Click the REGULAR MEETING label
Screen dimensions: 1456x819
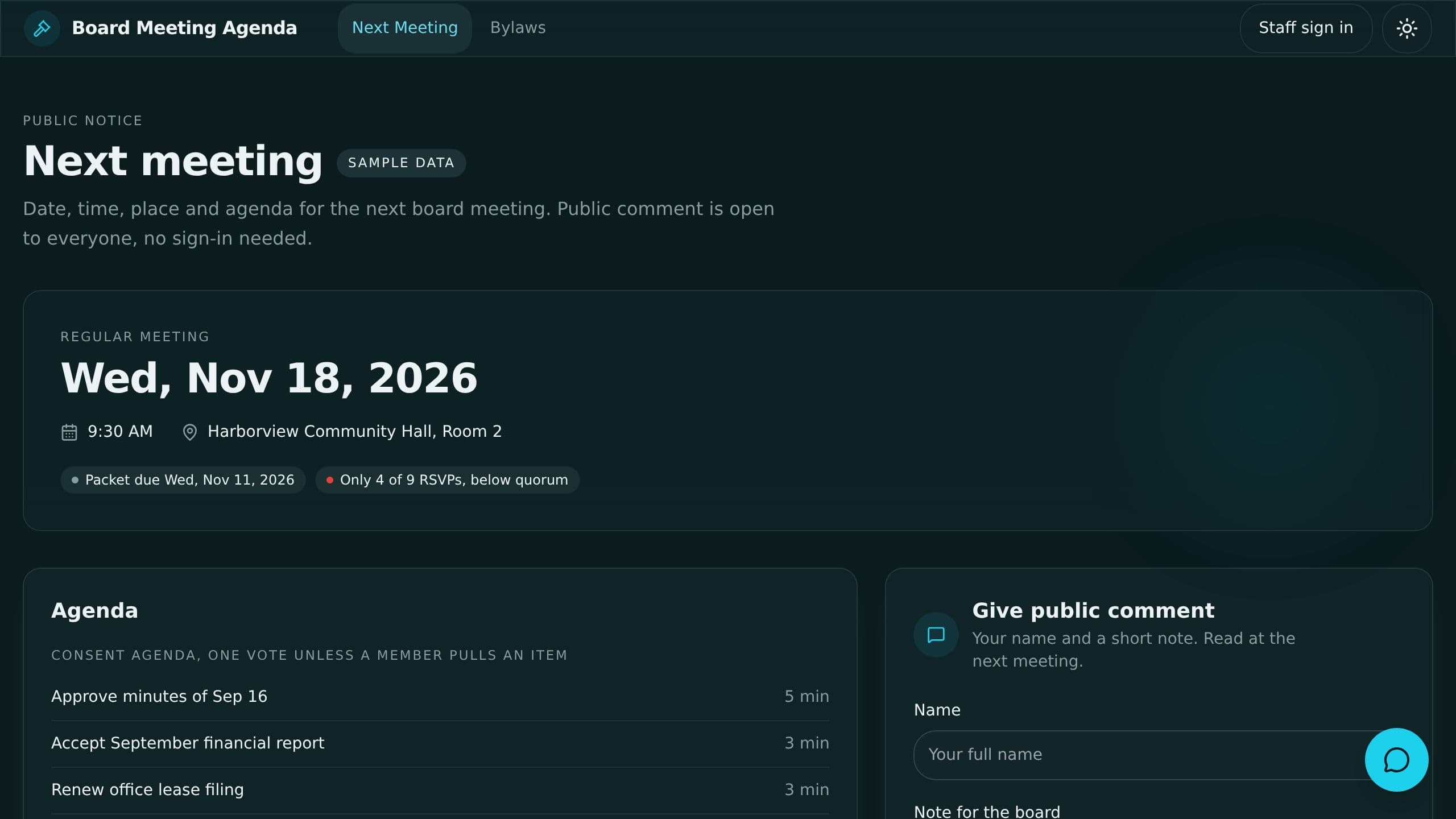pyautogui.click(x=135, y=337)
